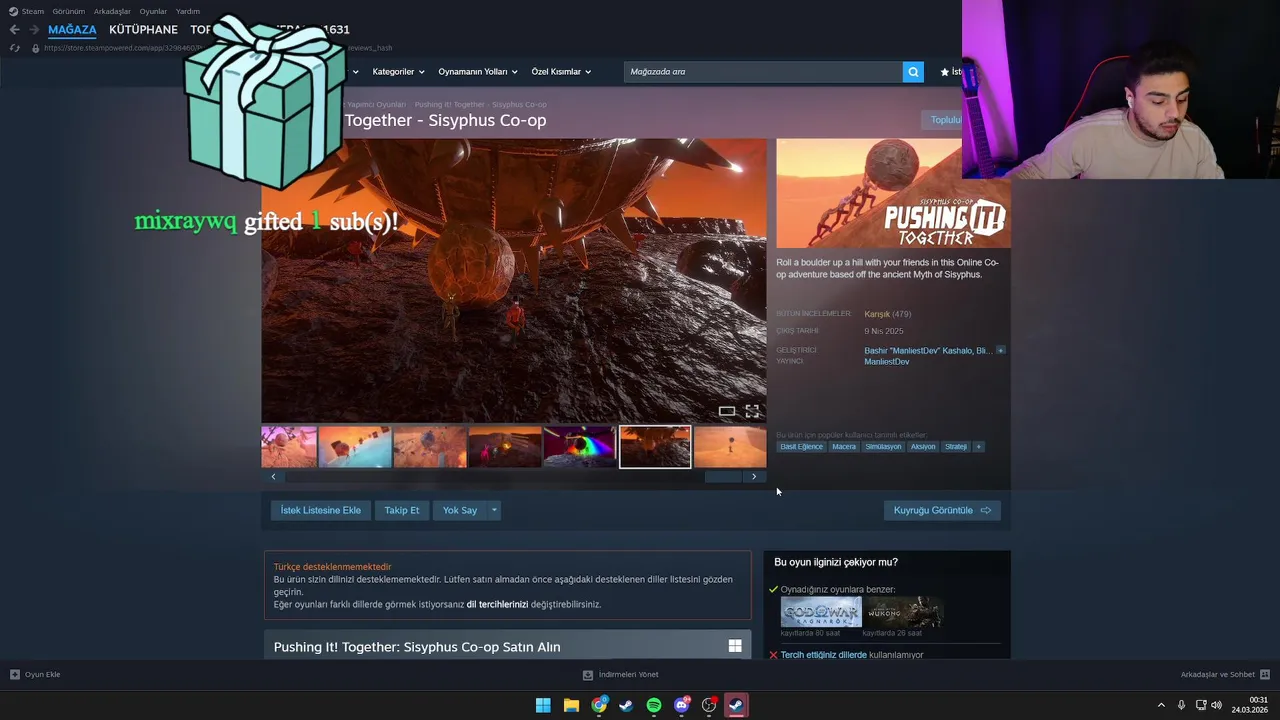The width and height of the screenshot is (1280, 720).
Task: Open the arrow dropdown beside Yok Say
Action: [x=494, y=510]
